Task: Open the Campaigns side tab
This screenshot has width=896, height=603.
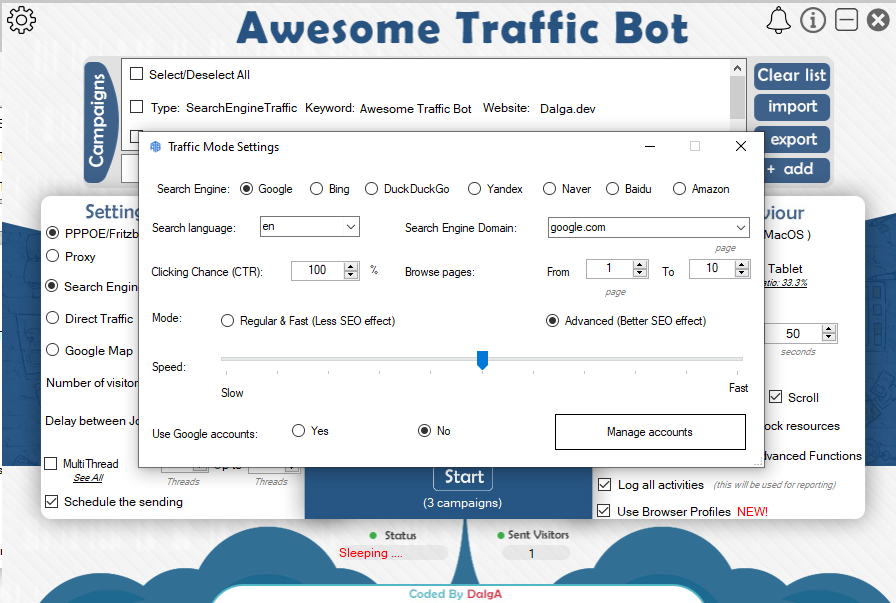Action: (101, 122)
